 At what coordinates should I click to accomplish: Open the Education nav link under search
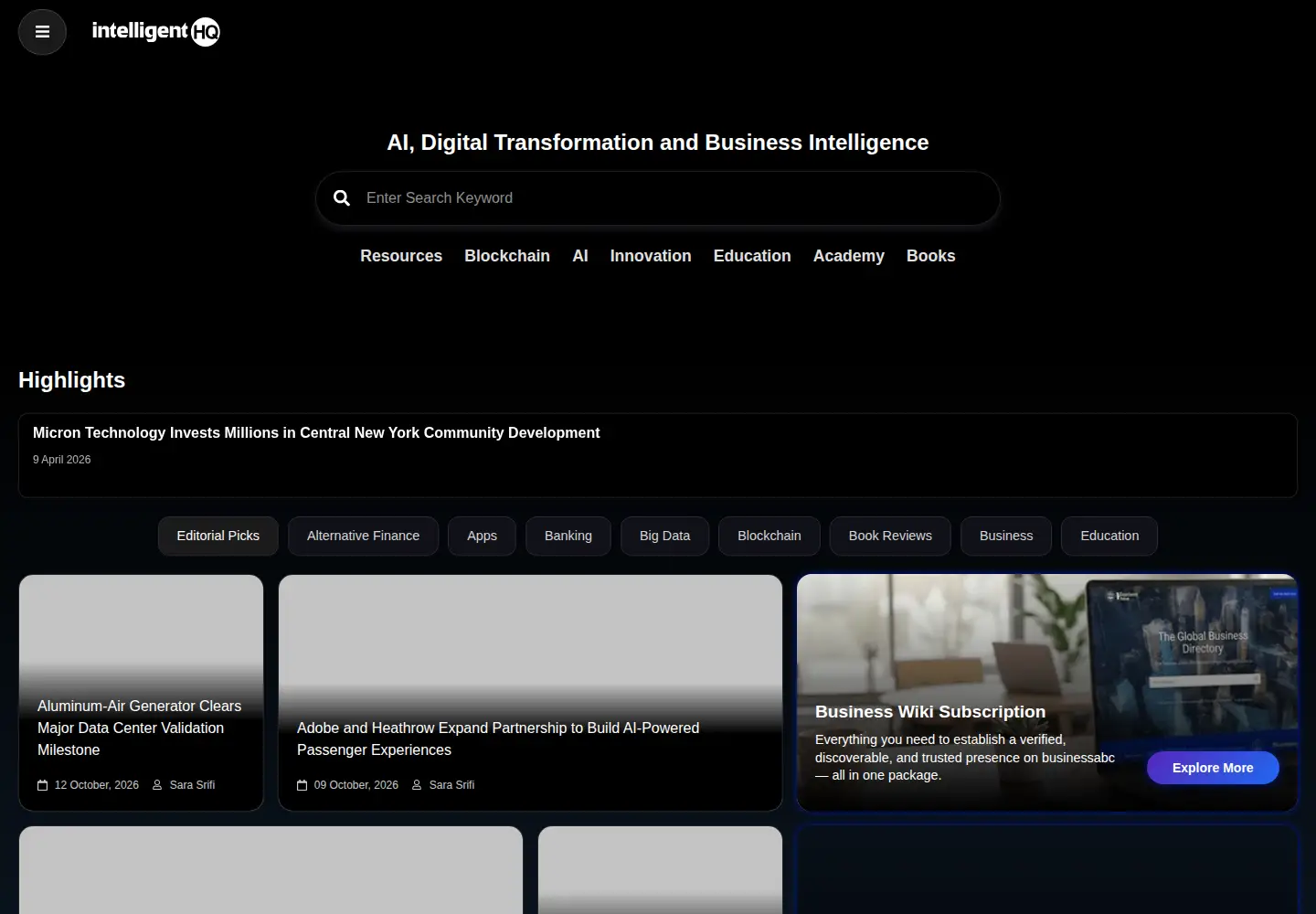coord(752,256)
